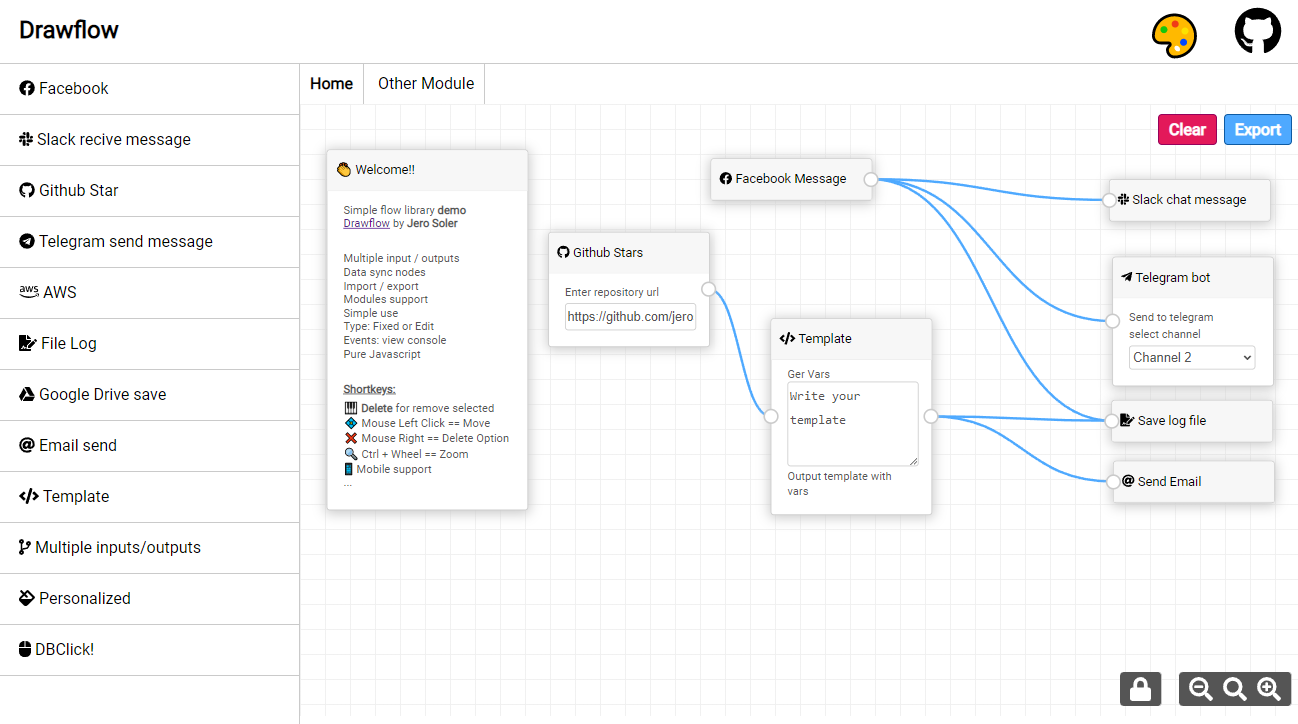Select the Send Email node
The height and width of the screenshot is (724, 1298).
1194,481
